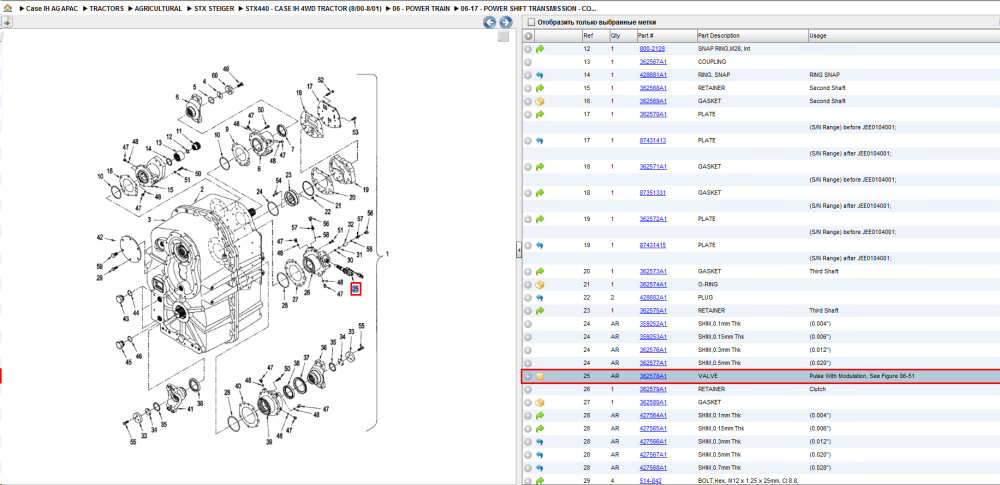This screenshot has height=485, width=1000.
Task: Click the plus circle for shim 362576A1
Action: pos(528,350)
